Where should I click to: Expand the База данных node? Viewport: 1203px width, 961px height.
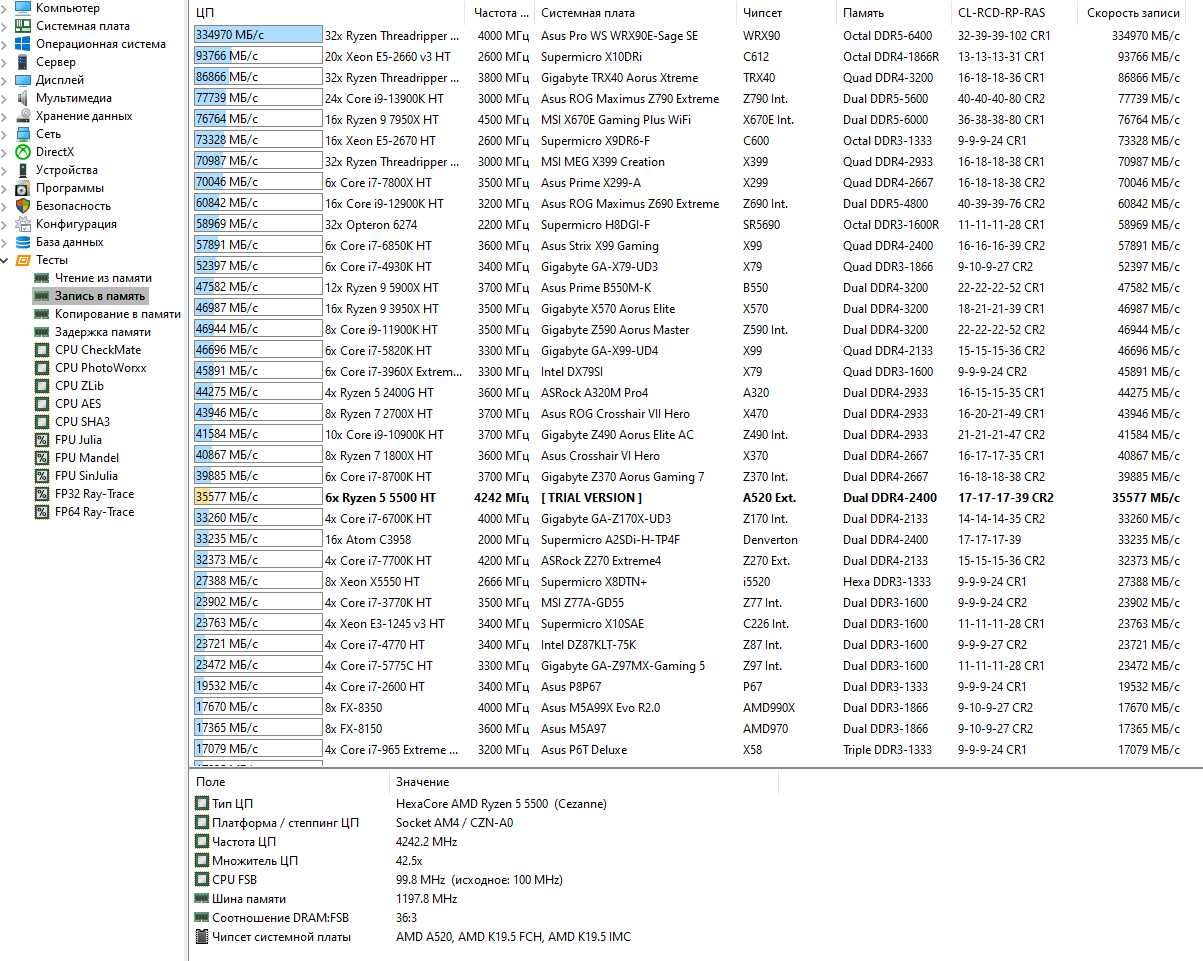(x=5, y=242)
